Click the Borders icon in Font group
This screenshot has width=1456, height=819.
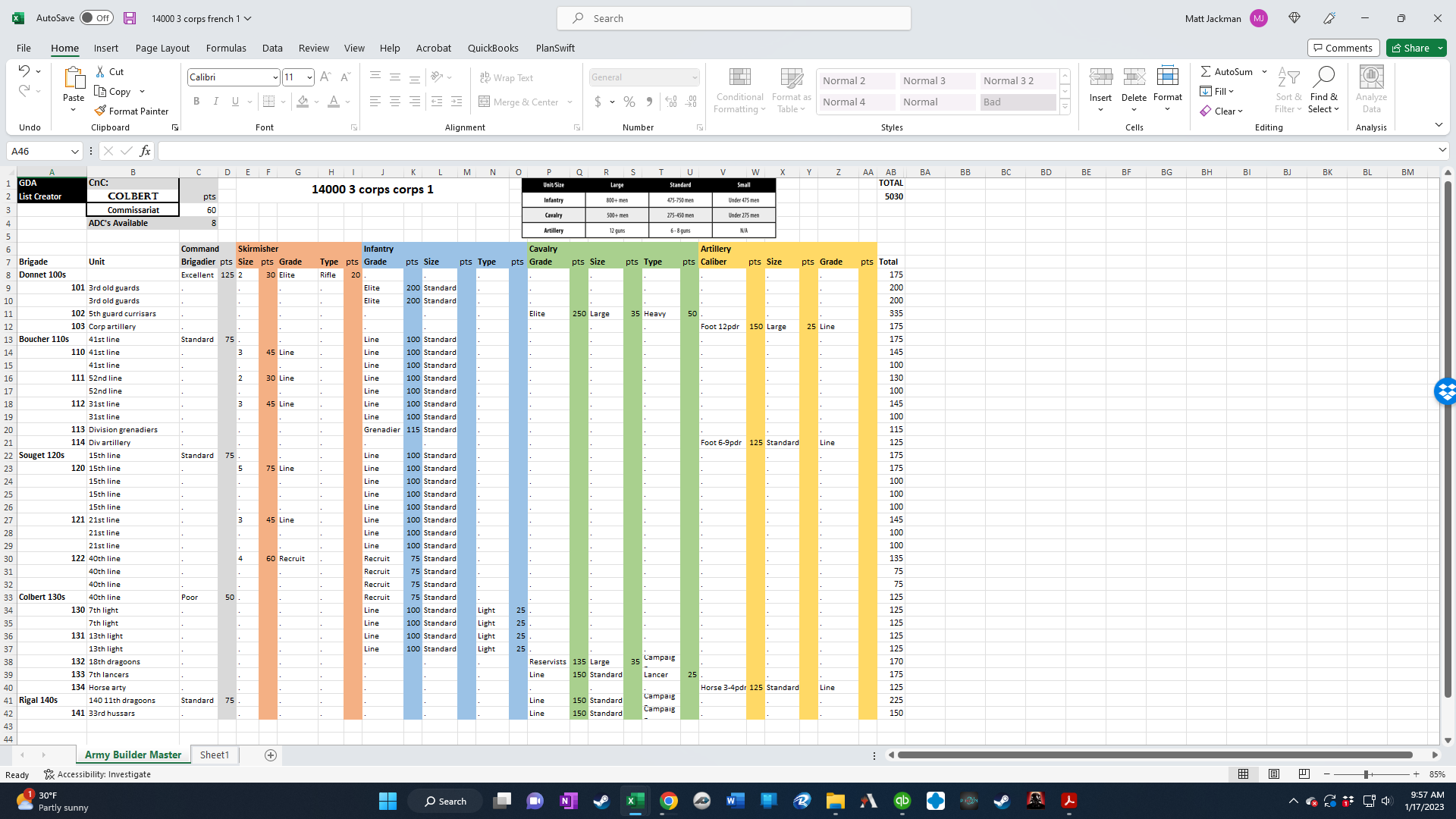pos(268,102)
